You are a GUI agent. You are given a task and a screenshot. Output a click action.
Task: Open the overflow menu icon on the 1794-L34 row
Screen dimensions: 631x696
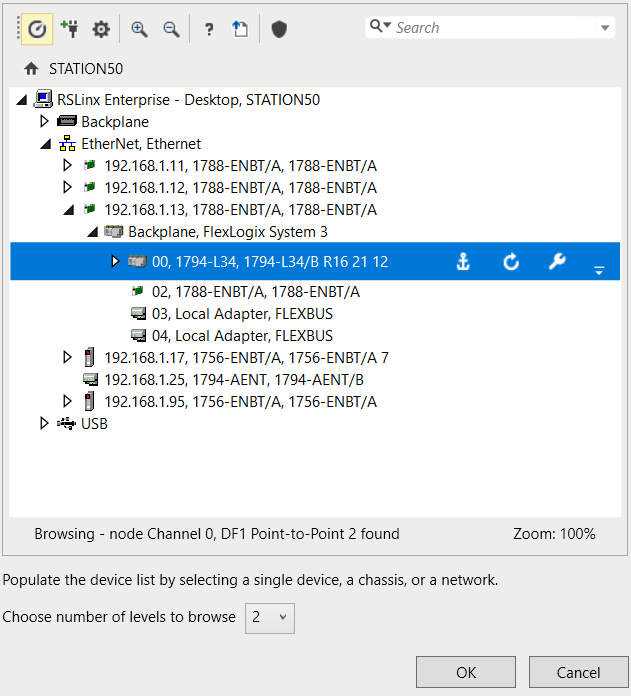click(599, 270)
